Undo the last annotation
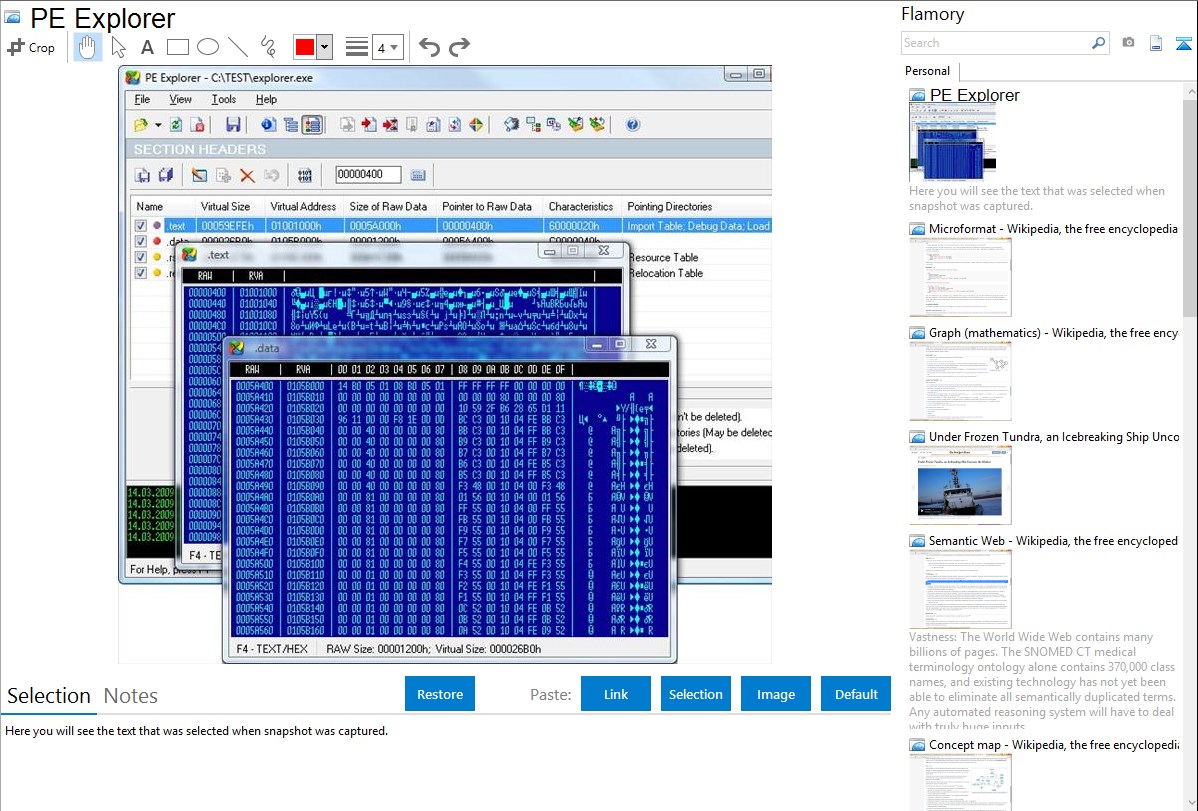1198x811 pixels. coord(429,47)
